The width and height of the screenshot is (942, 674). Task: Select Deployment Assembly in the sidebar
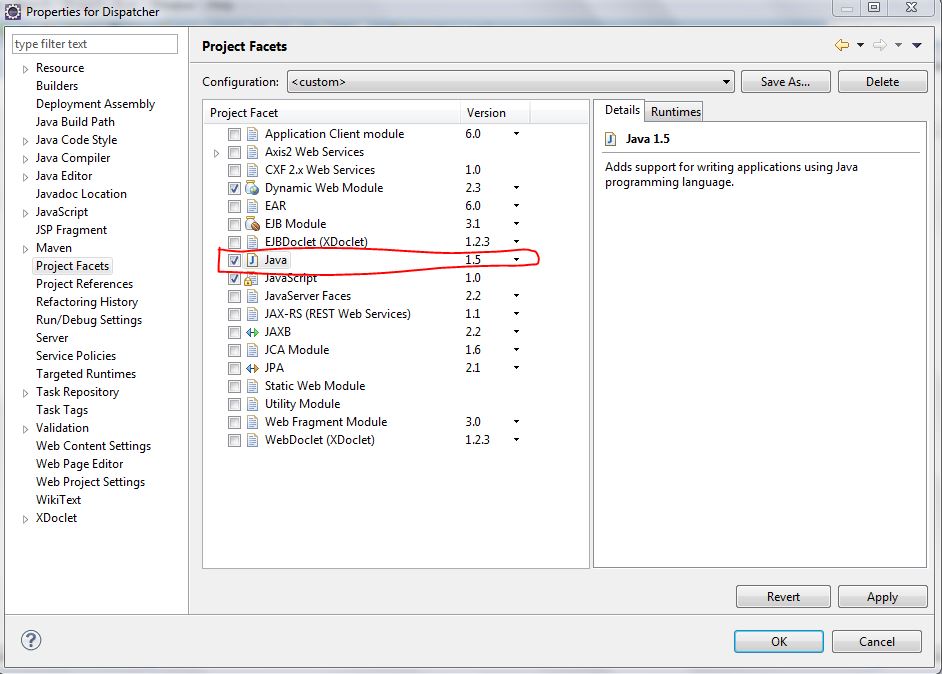tap(96, 104)
